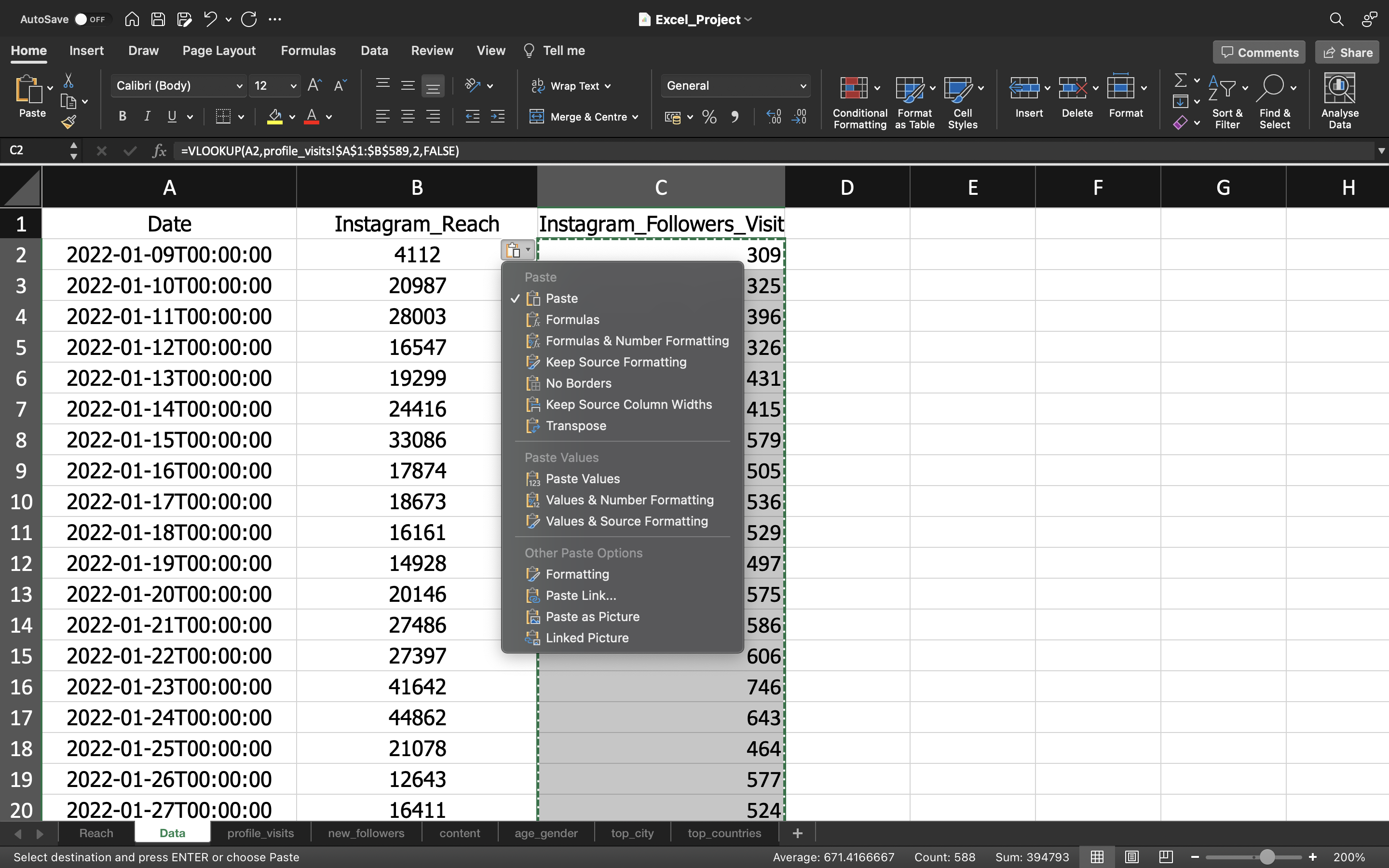Click Paste Link option

point(580,595)
